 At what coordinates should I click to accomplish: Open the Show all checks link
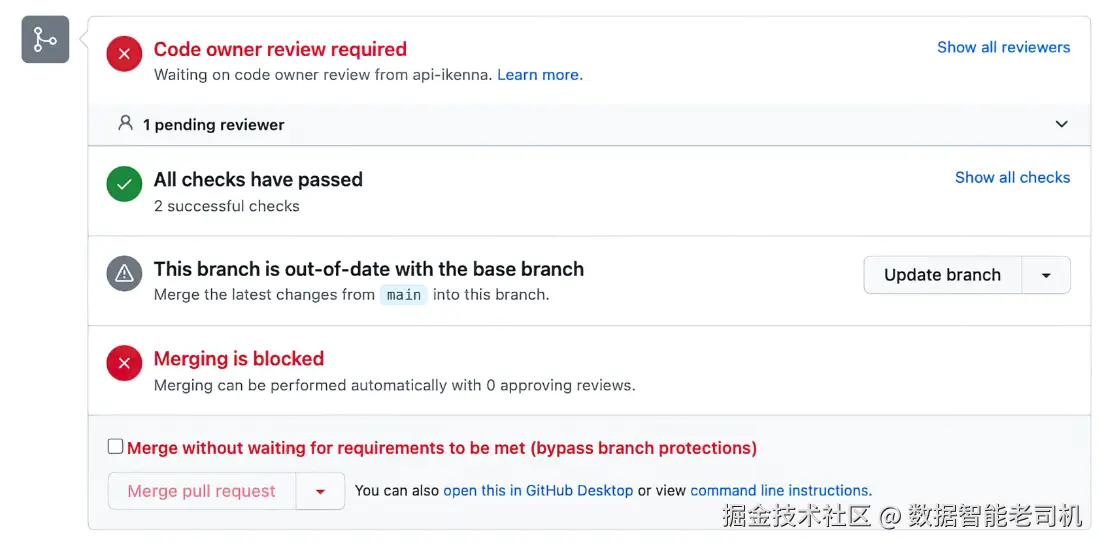tap(1012, 177)
